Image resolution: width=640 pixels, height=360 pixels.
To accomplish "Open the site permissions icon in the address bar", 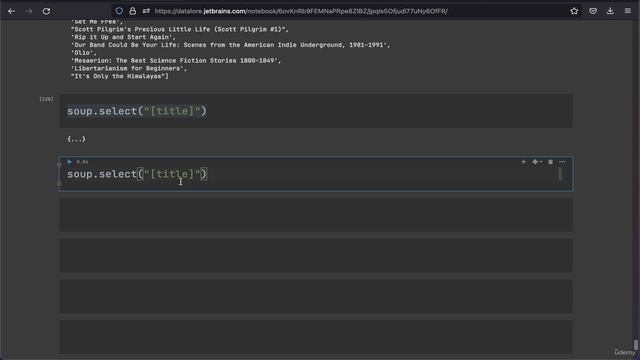I will click(146, 11).
